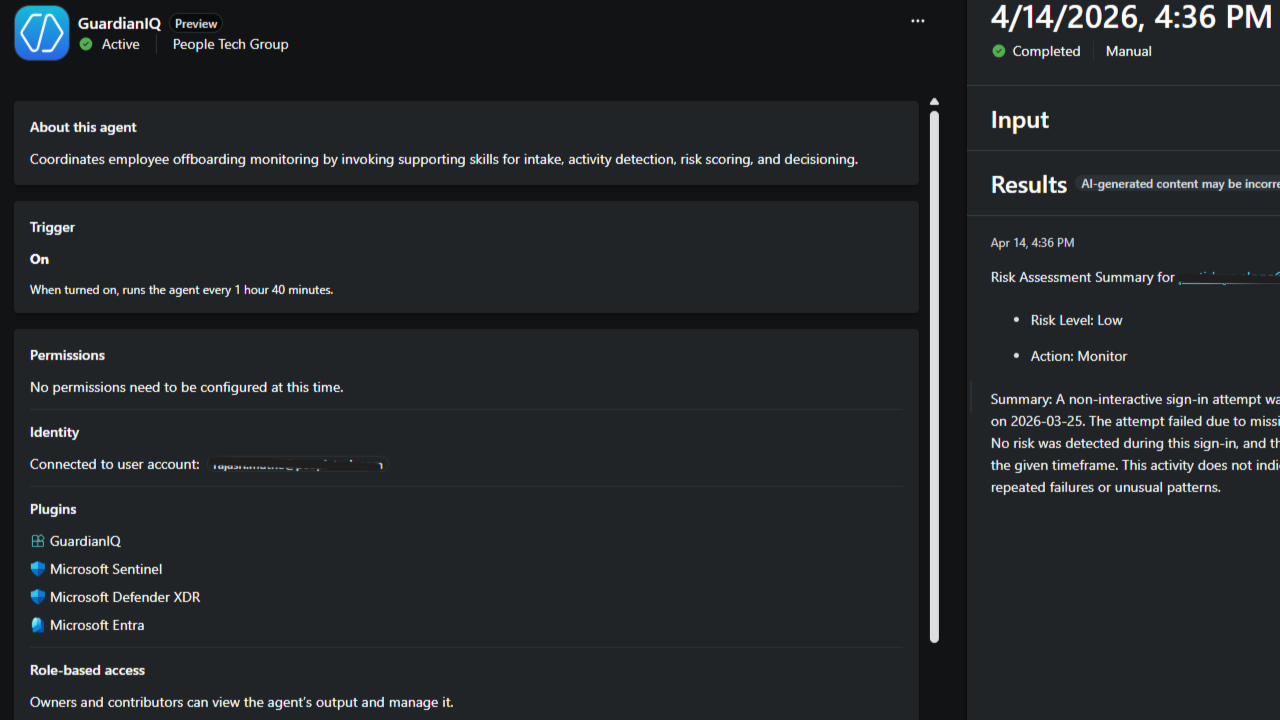Click the green Completed checkmark icon
The height and width of the screenshot is (720, 1280).
pyautogui.click(x=999, y=51)
